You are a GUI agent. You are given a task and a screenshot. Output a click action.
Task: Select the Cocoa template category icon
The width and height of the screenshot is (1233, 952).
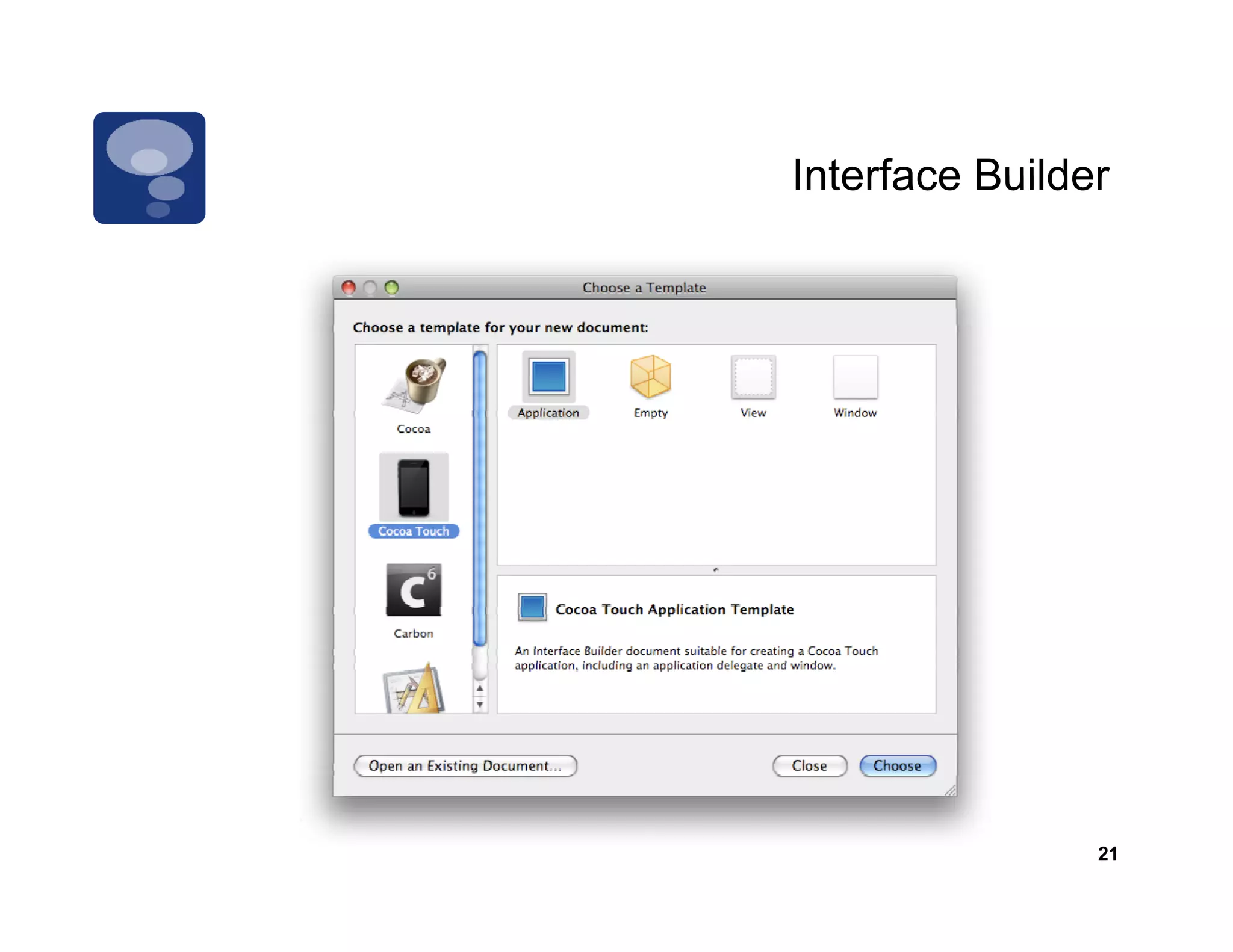[414, 385]
